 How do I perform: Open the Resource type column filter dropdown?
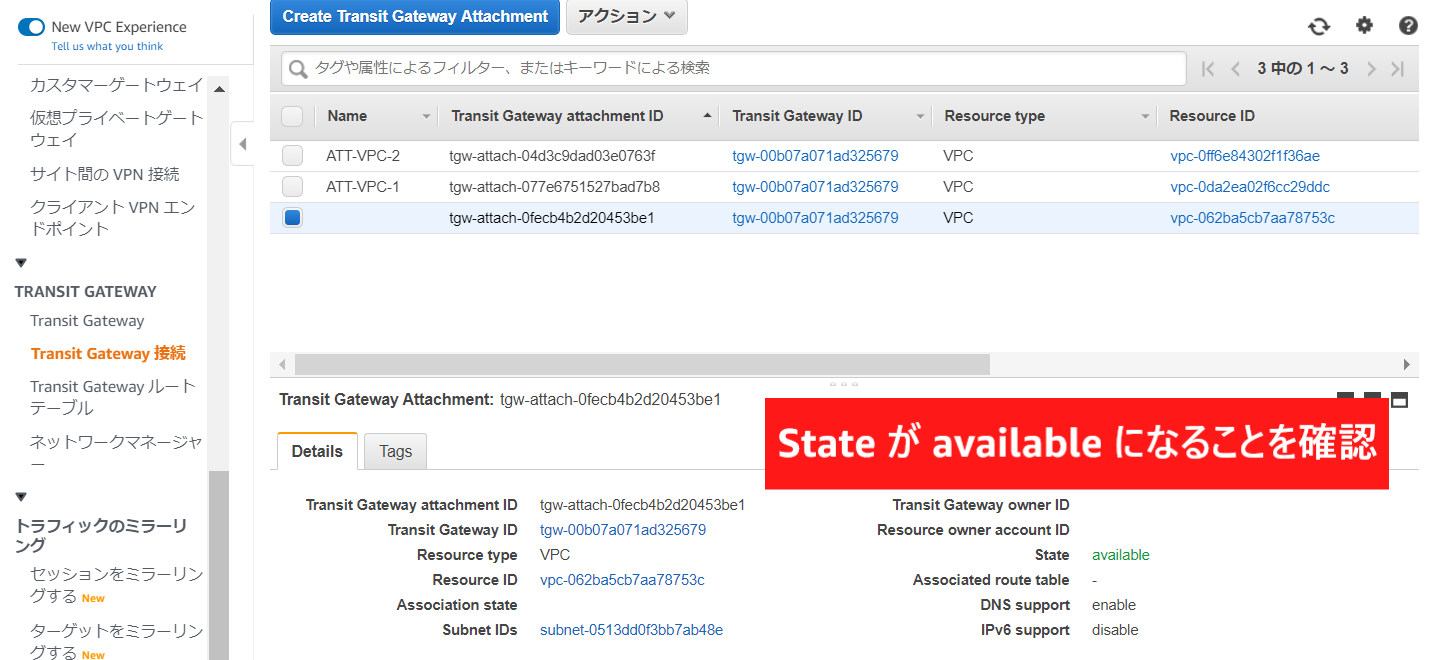pos(1146,117)
